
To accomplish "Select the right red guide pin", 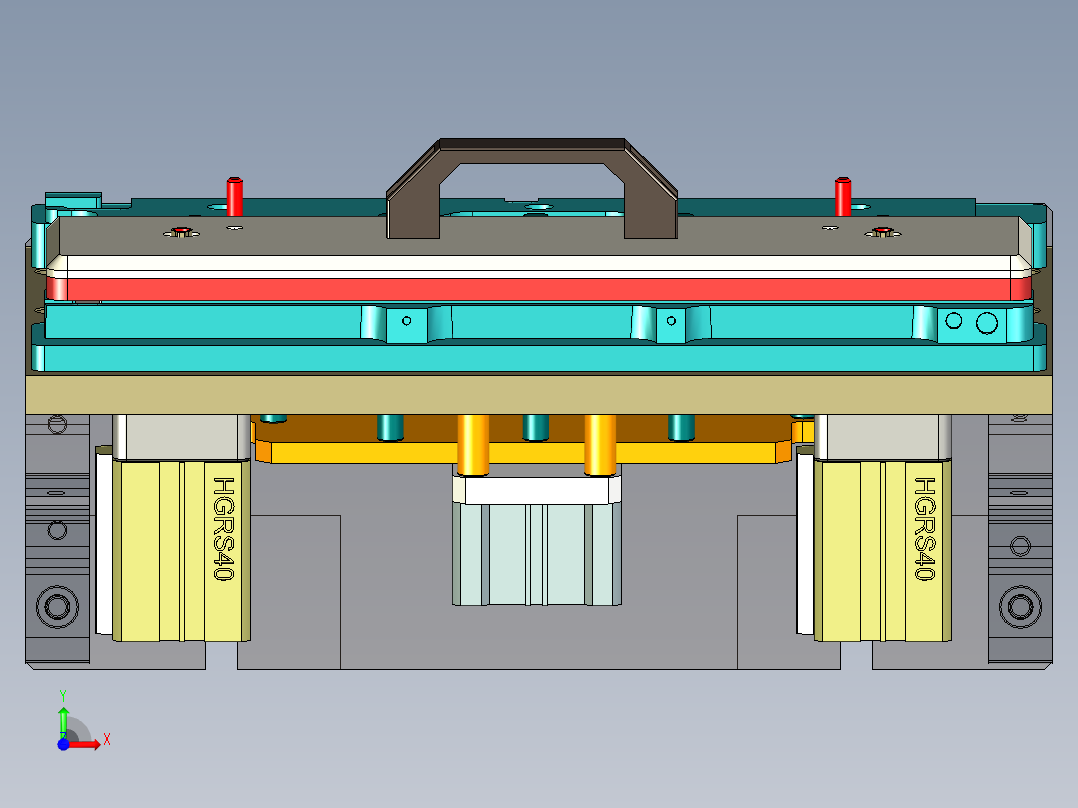I will (x=841, y=195).
